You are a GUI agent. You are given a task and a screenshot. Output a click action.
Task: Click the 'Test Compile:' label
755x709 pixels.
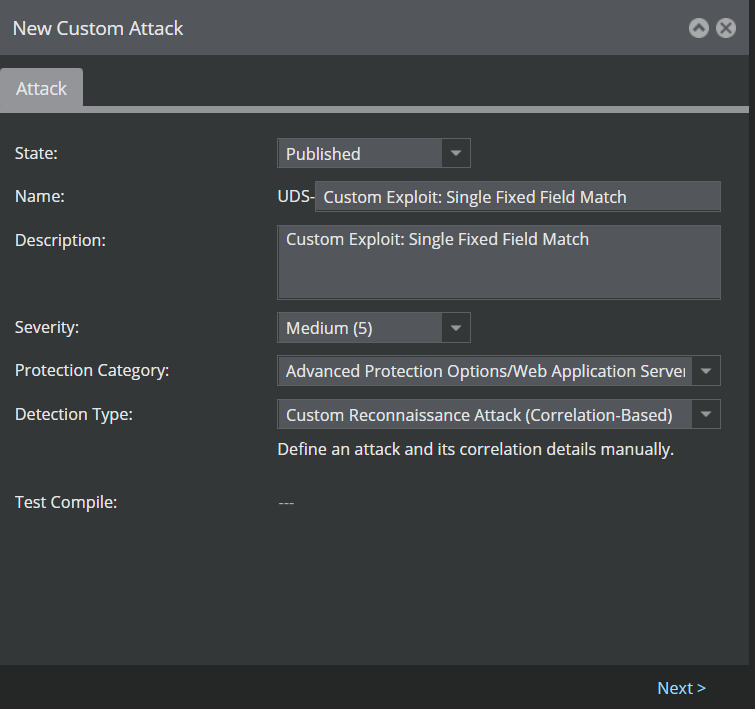coord(66,502)
